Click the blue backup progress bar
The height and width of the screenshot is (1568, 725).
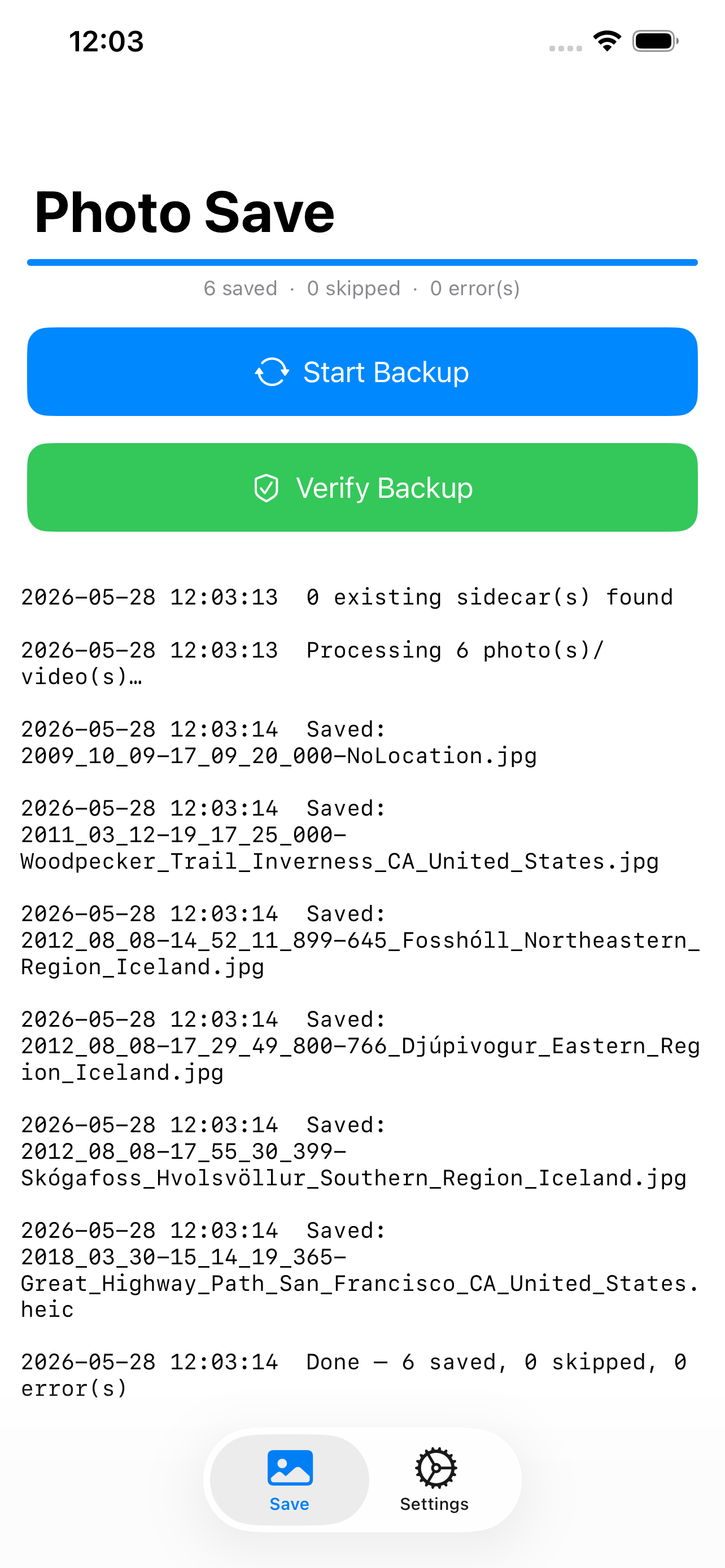coord(362,262)
